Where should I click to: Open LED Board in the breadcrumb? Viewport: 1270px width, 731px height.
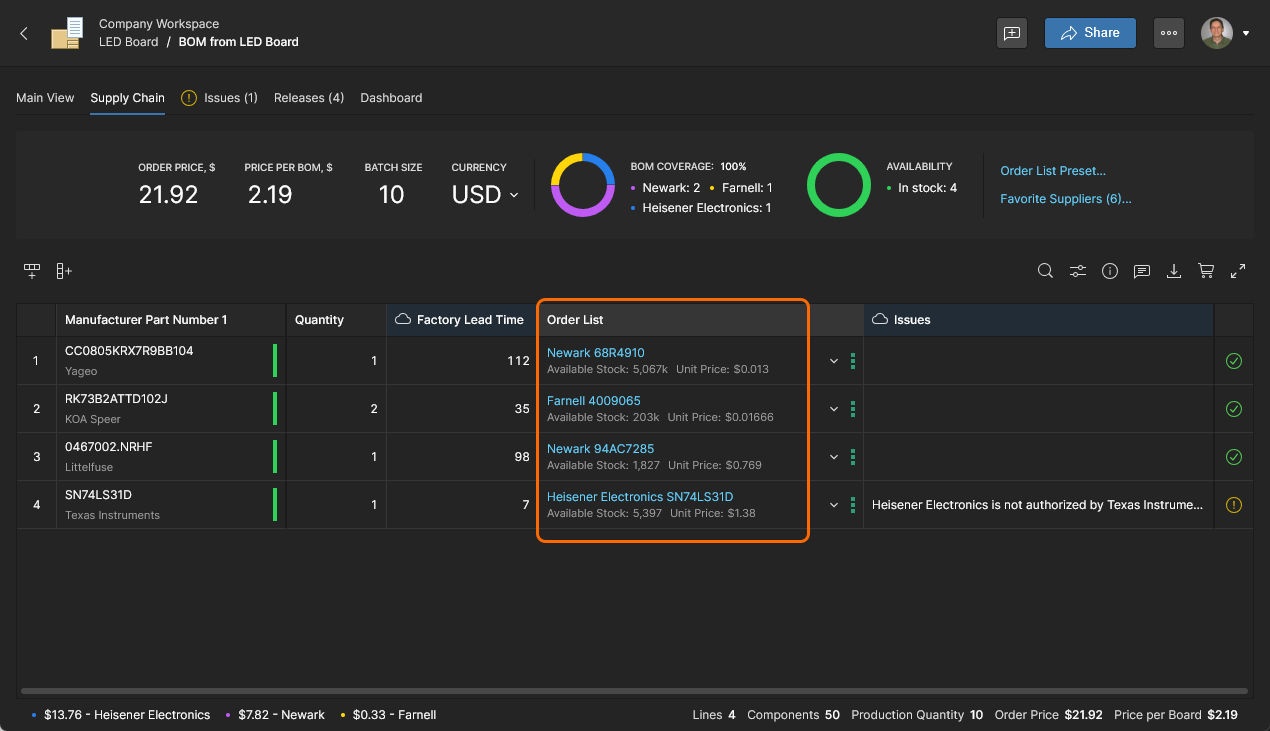pyautogui.click(x=128, y=42)
